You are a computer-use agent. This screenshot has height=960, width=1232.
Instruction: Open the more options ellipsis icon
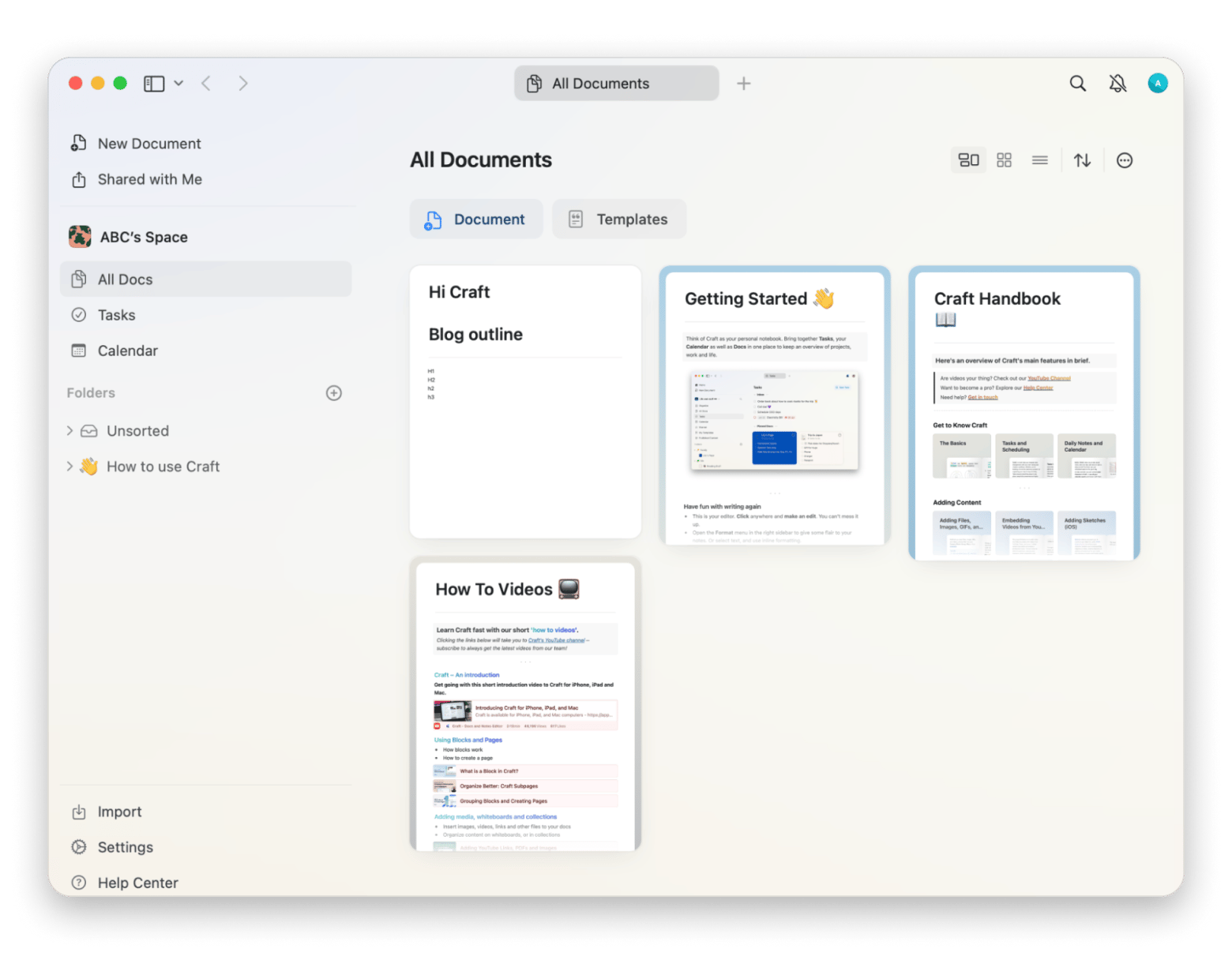click(1125, 160)
